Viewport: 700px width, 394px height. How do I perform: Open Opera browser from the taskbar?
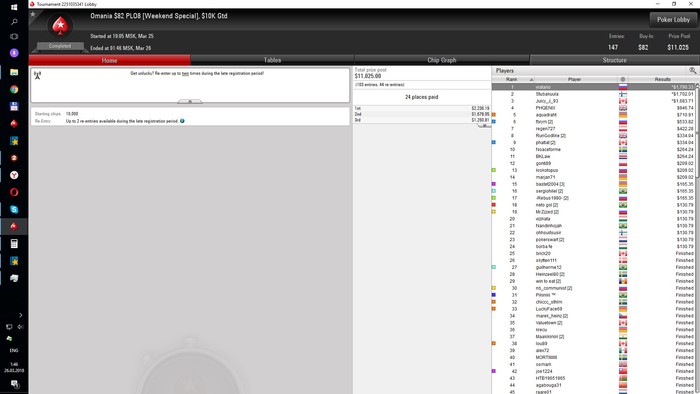click(14, 192)
